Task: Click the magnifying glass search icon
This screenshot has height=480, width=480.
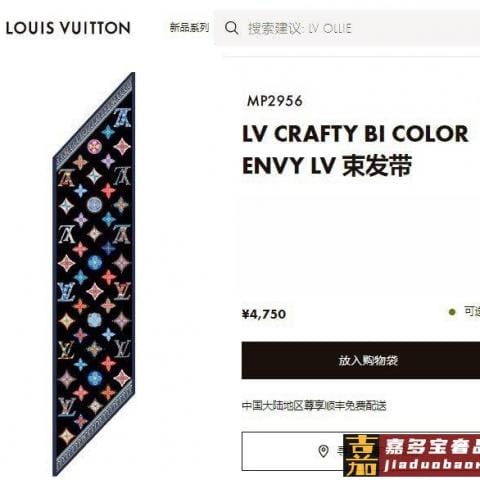Action: (x=231, y=28)
